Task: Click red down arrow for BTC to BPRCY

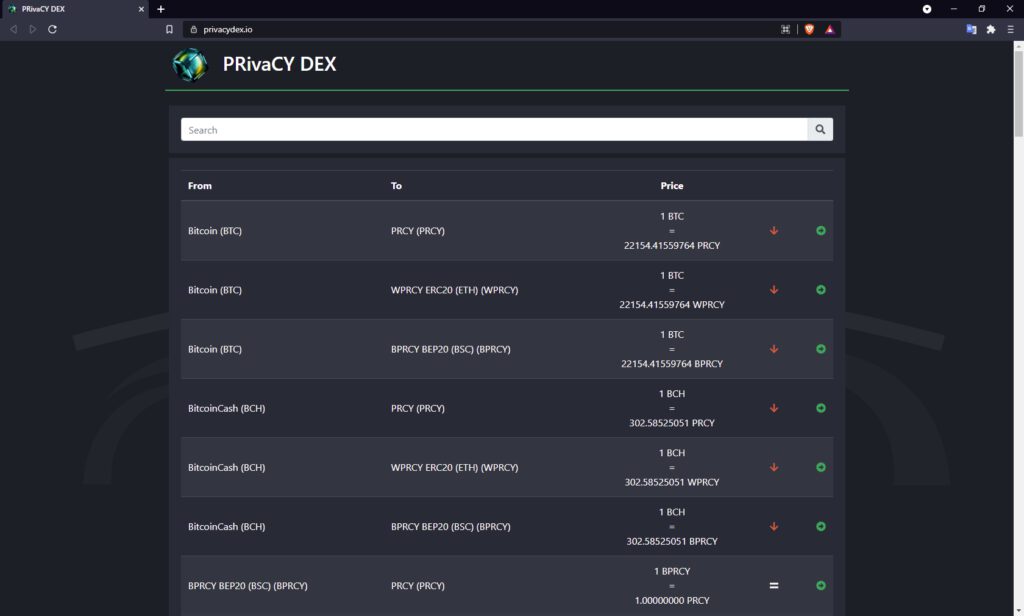Action: pyautogui.click(x=774, y=349)
